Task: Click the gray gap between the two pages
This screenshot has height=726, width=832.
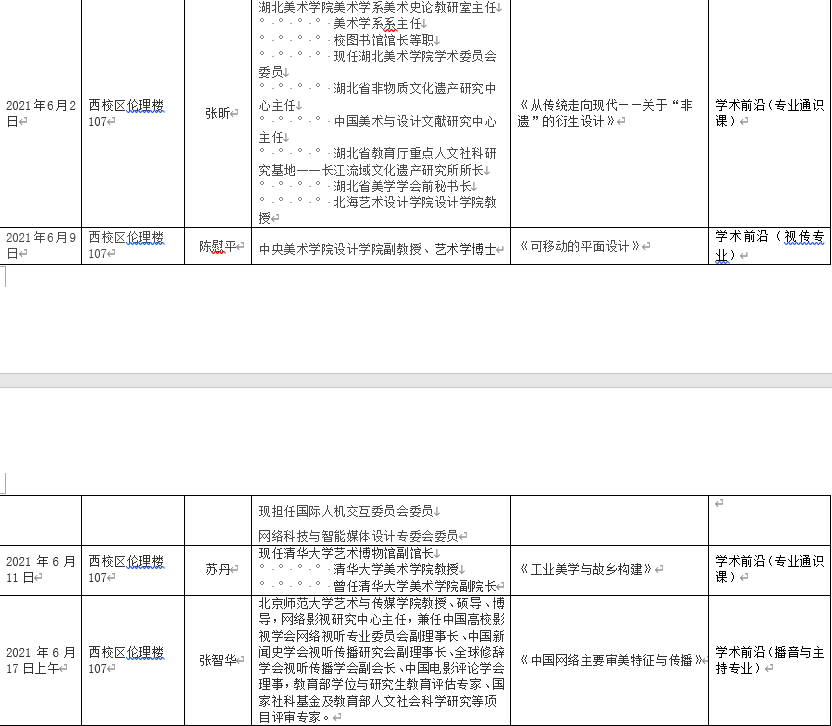Action: [x=416, y=380]
